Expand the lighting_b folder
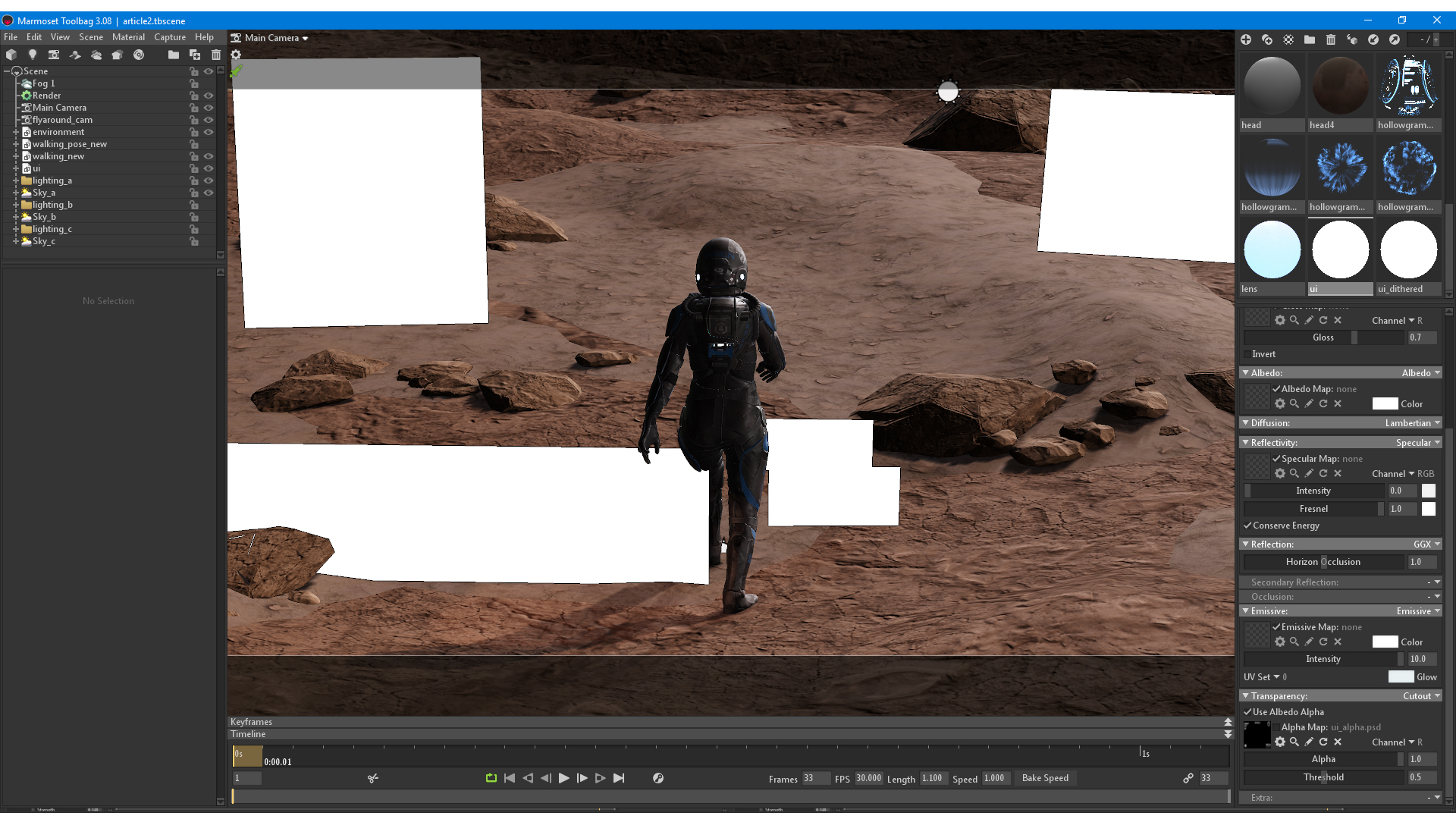Image resolution: width=1456 pixels, height=819 pixels. pos(15,205)
